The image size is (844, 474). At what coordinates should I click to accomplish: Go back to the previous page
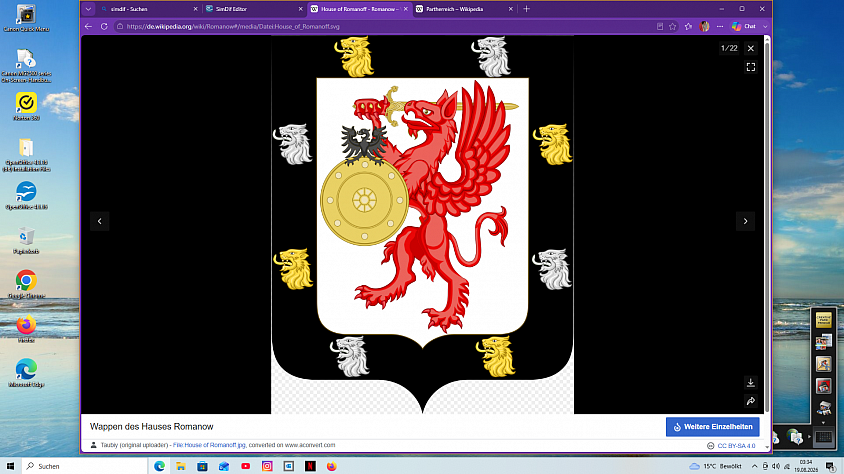pyautogui.click(x=89, y=26)
